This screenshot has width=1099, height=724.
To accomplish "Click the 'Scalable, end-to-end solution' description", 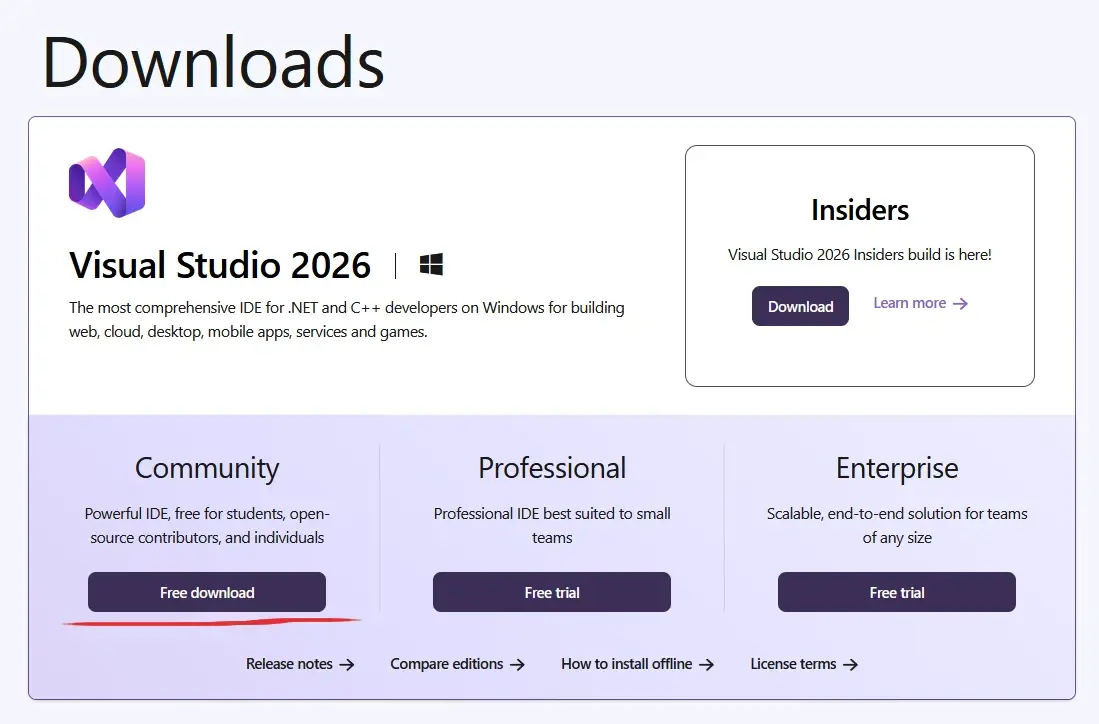I will 897,526.
